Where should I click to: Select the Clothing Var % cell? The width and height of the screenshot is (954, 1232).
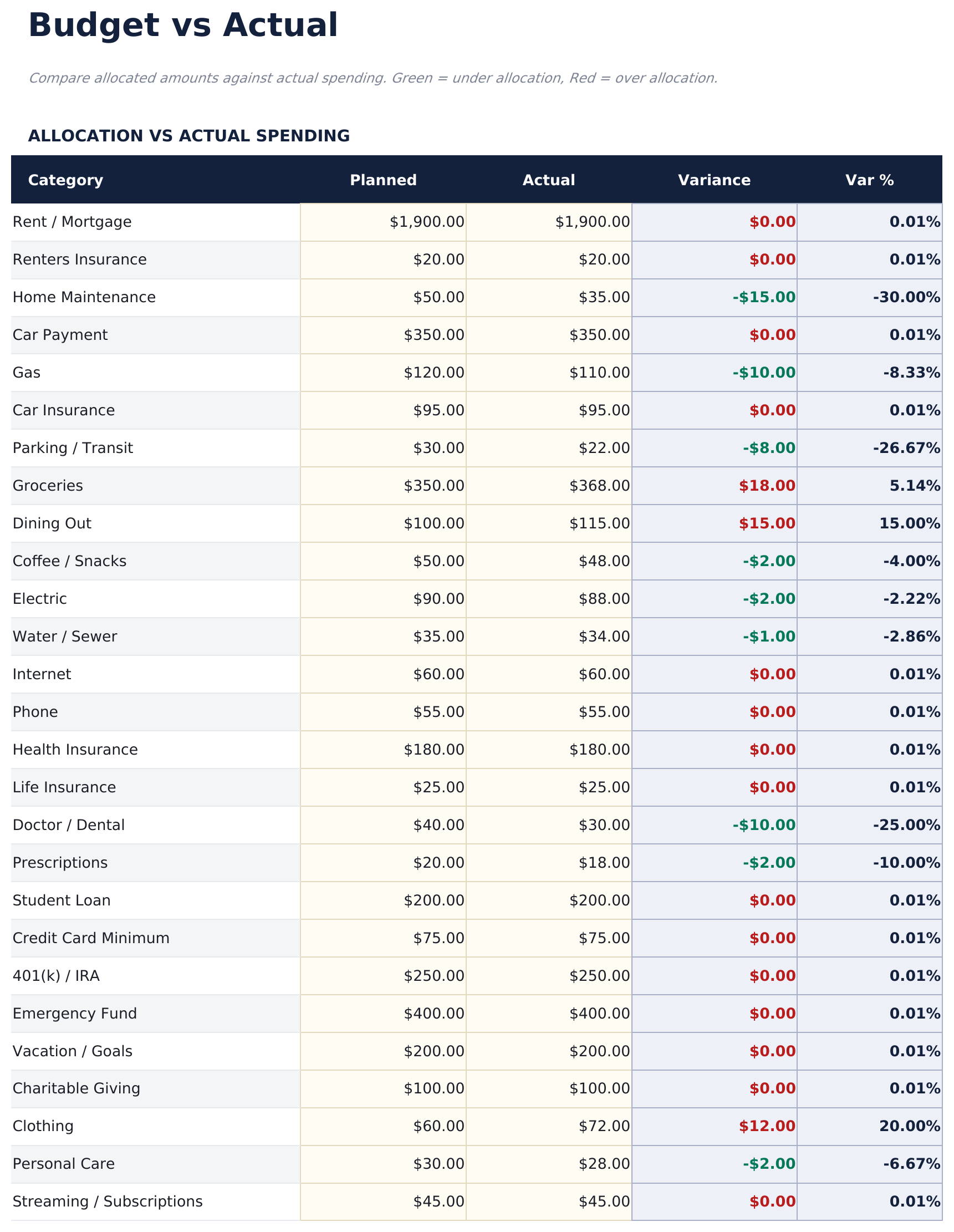coord(869,1126)
